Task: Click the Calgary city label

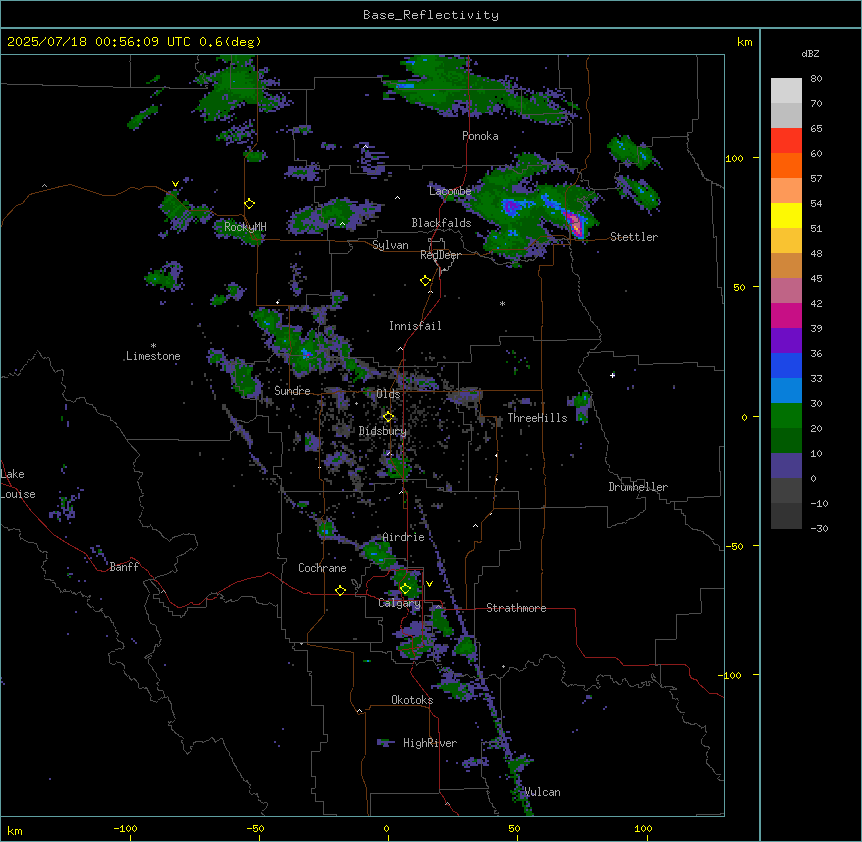Action: point(400,603)
